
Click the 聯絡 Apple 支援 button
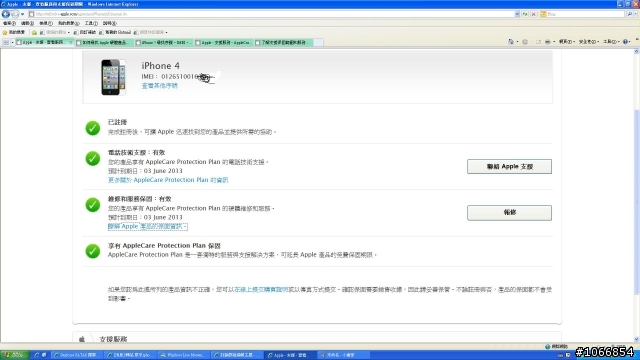point(509,167)
